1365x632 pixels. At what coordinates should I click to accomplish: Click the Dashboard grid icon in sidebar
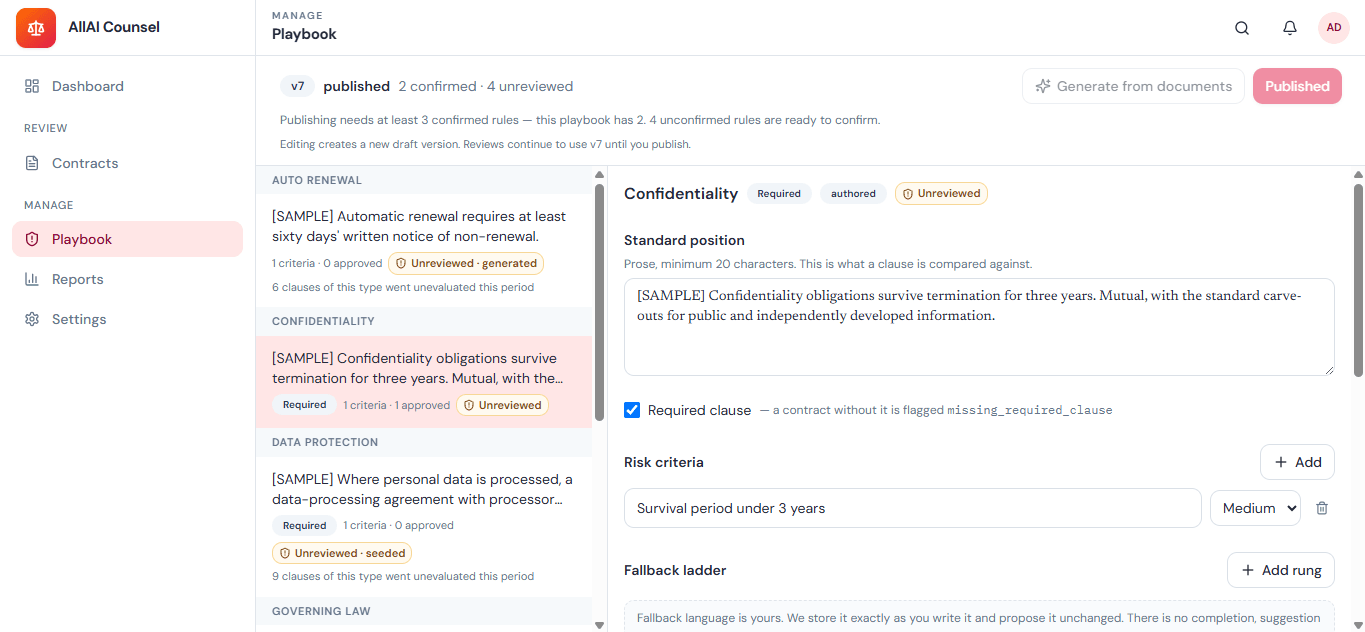(x=32, y=86)
